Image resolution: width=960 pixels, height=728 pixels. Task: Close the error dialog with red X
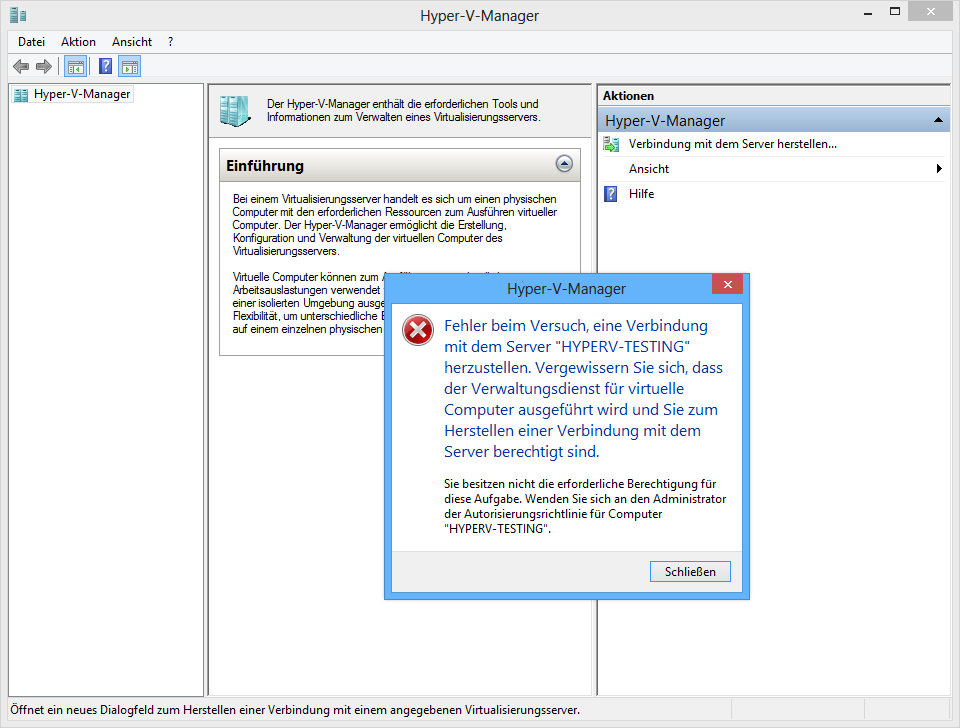coord(727,284)
